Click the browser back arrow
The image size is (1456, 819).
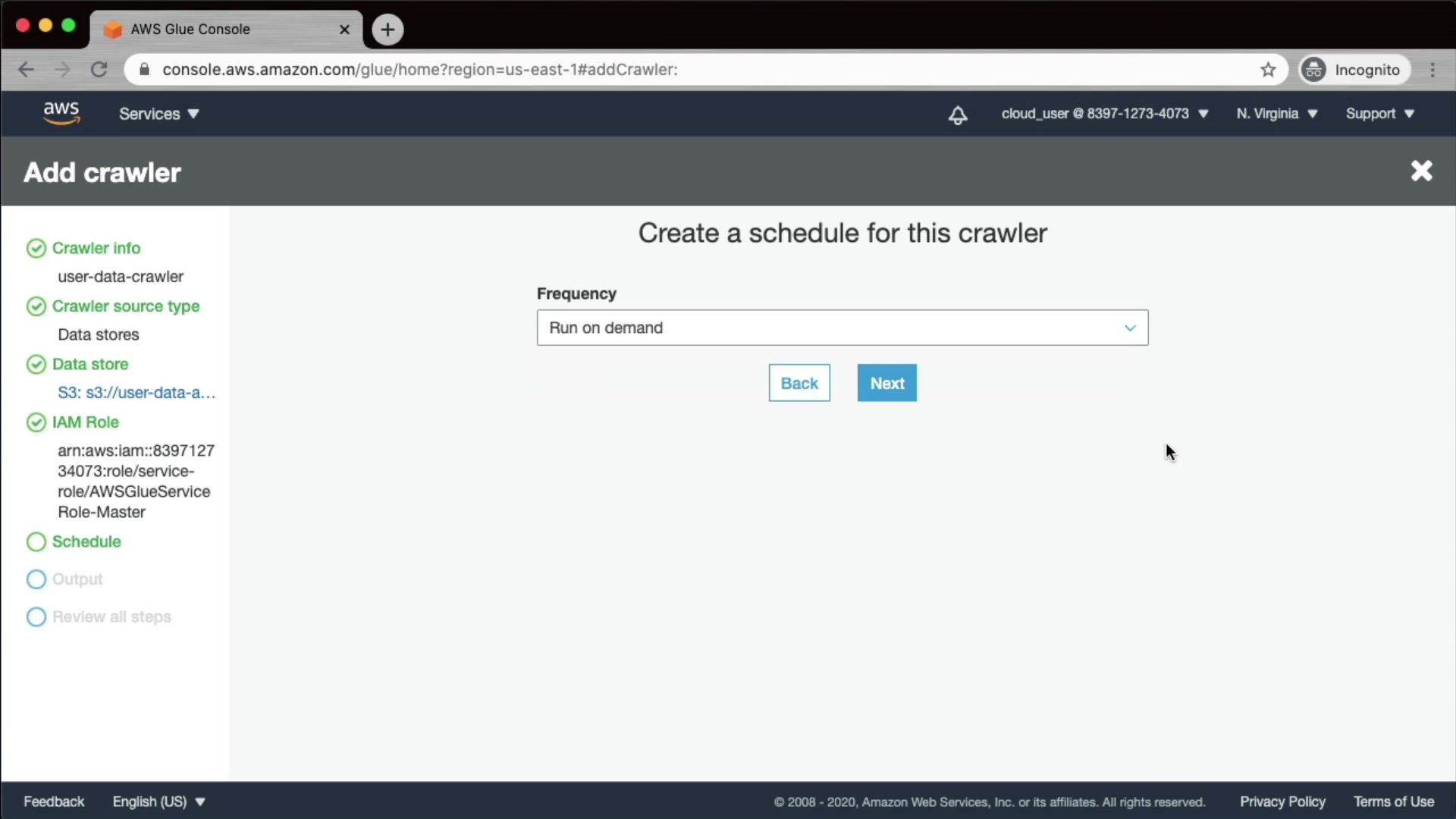[x=26, y=70]
